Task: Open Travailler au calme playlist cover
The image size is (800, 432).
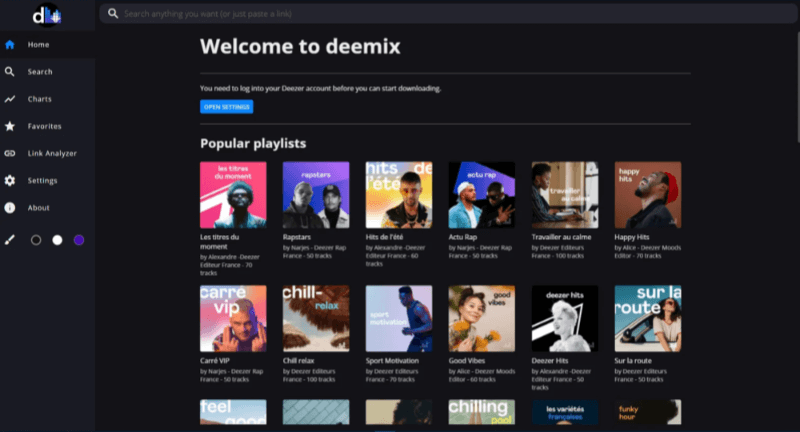Action: (565, 195)
